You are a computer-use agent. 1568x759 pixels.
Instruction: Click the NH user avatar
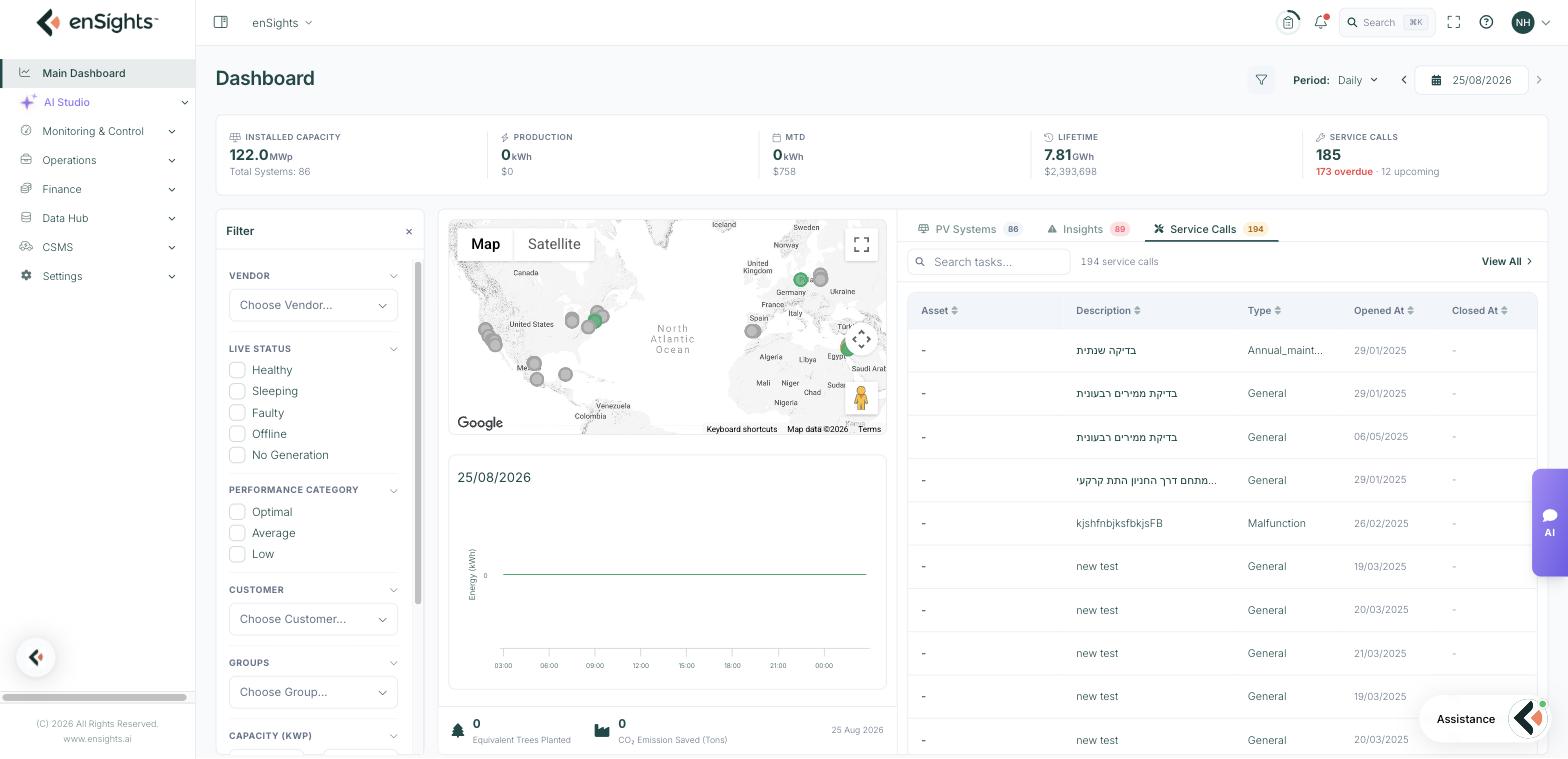1523,22
